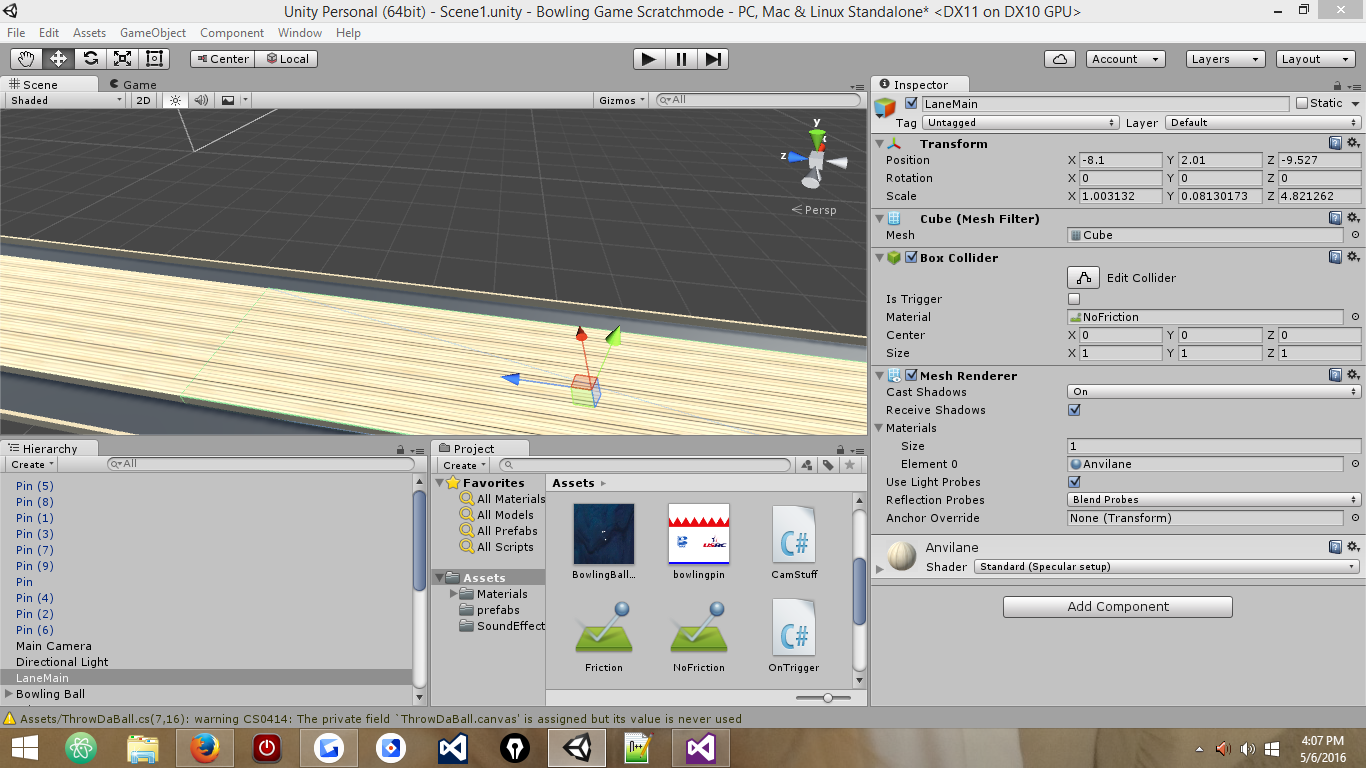Open the Shader dropdown
Screen dimensions: 1366x768
click(x=1167, y=567)
